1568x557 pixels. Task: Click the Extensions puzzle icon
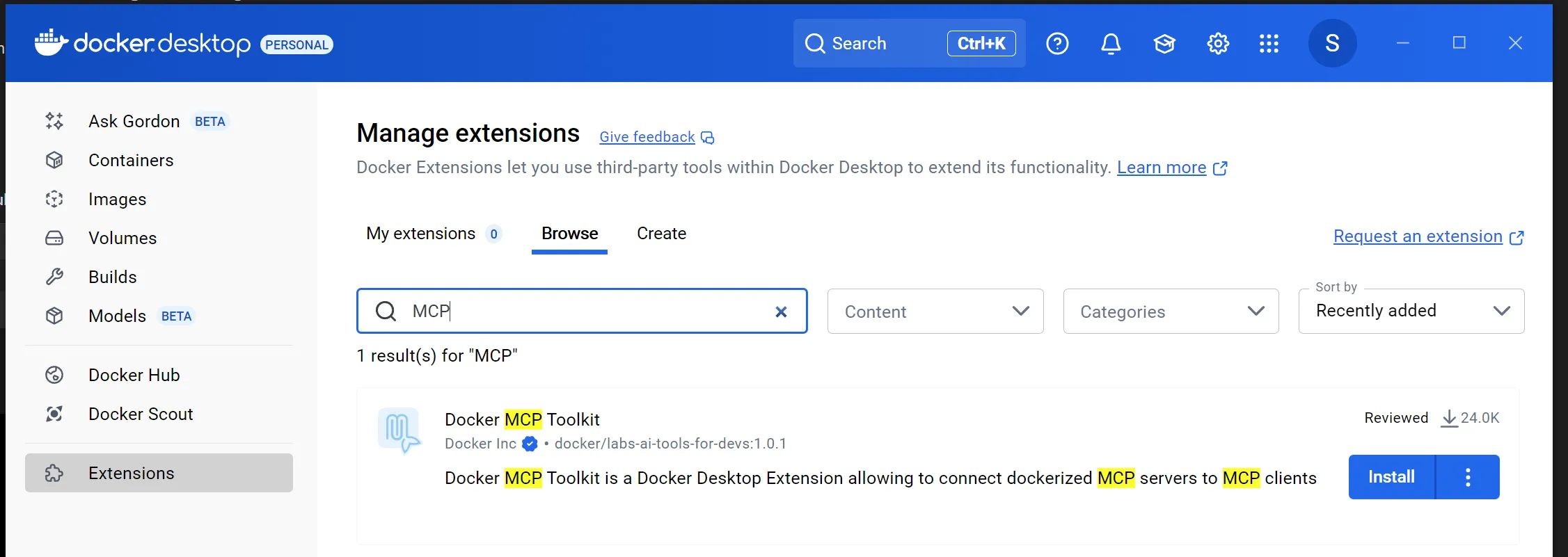(x=54, y=473)
